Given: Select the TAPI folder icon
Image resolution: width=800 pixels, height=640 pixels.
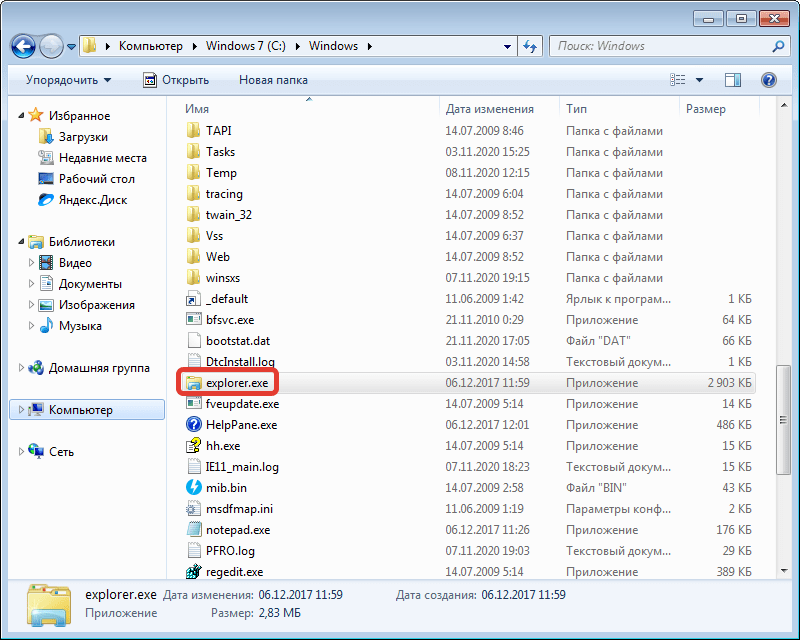Looking at the screenshot, I should (193, 131).
